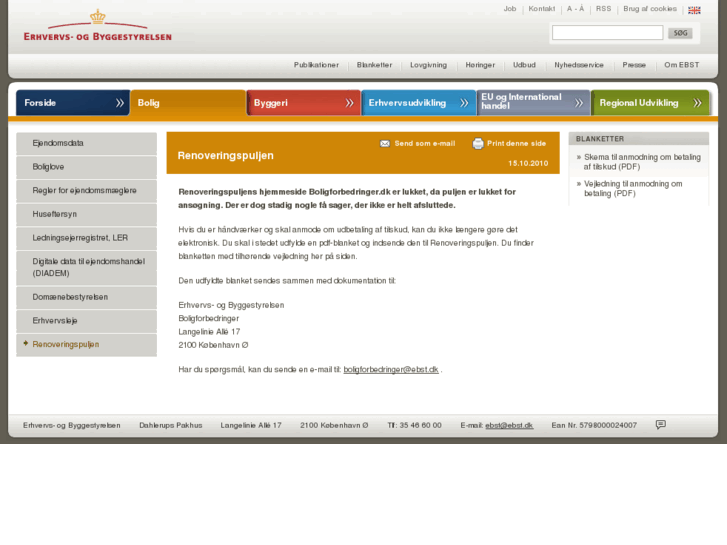The image size is (727, 545).
Task: Open Publikationer in the top menu
Action: [316, 65]
